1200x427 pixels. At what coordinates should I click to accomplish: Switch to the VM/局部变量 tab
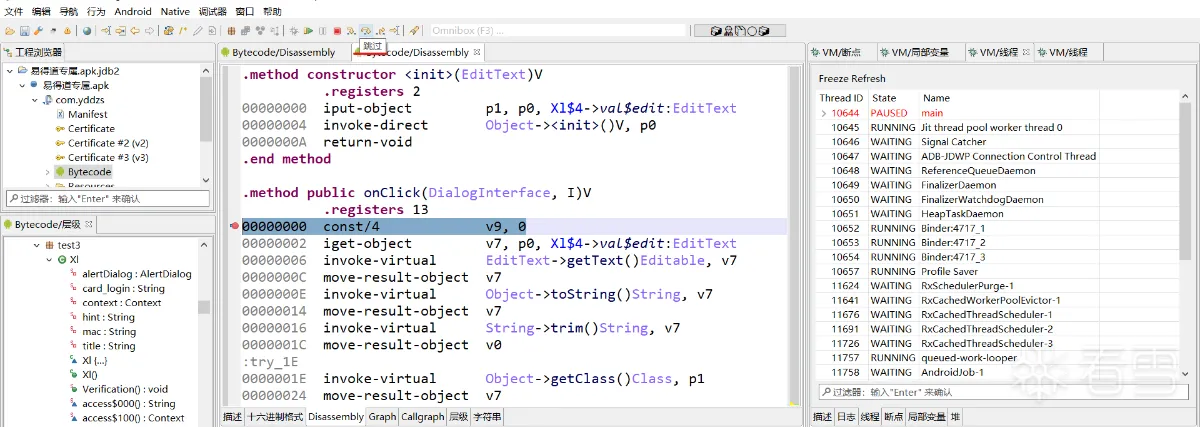tap(920, 52)
